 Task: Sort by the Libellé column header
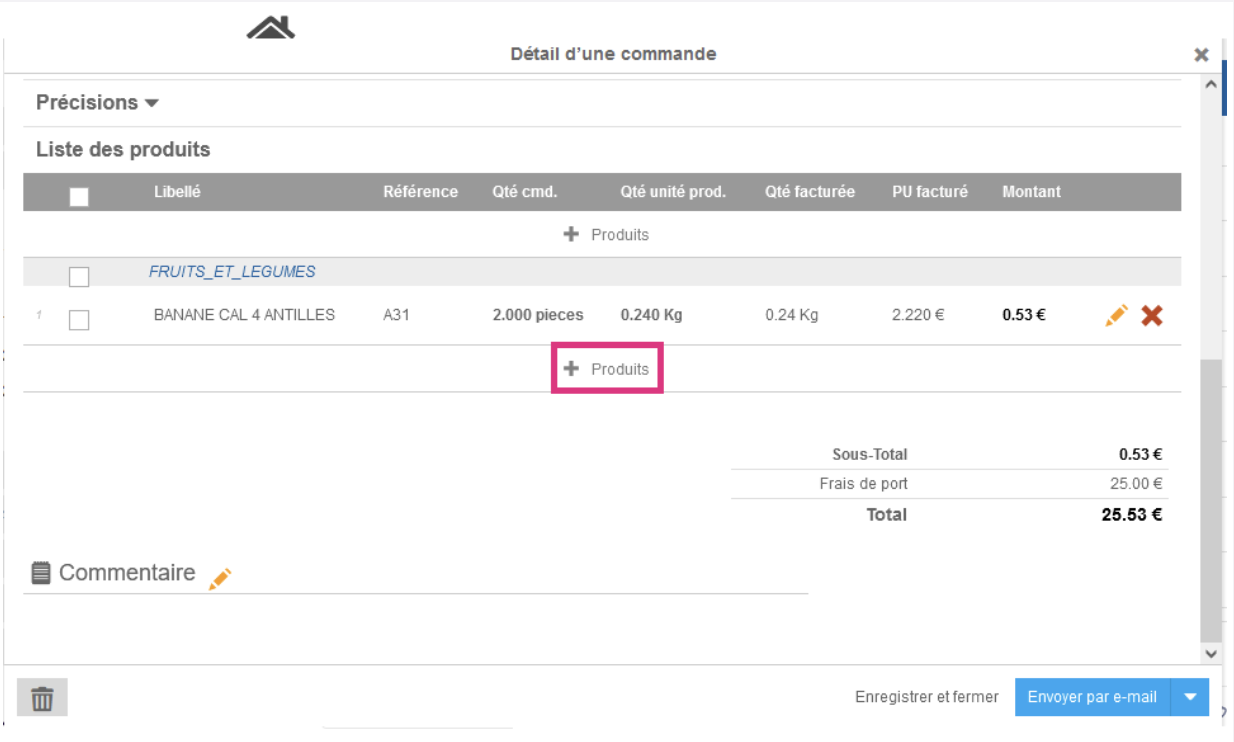pyautogui.click(x=177, y=191)
